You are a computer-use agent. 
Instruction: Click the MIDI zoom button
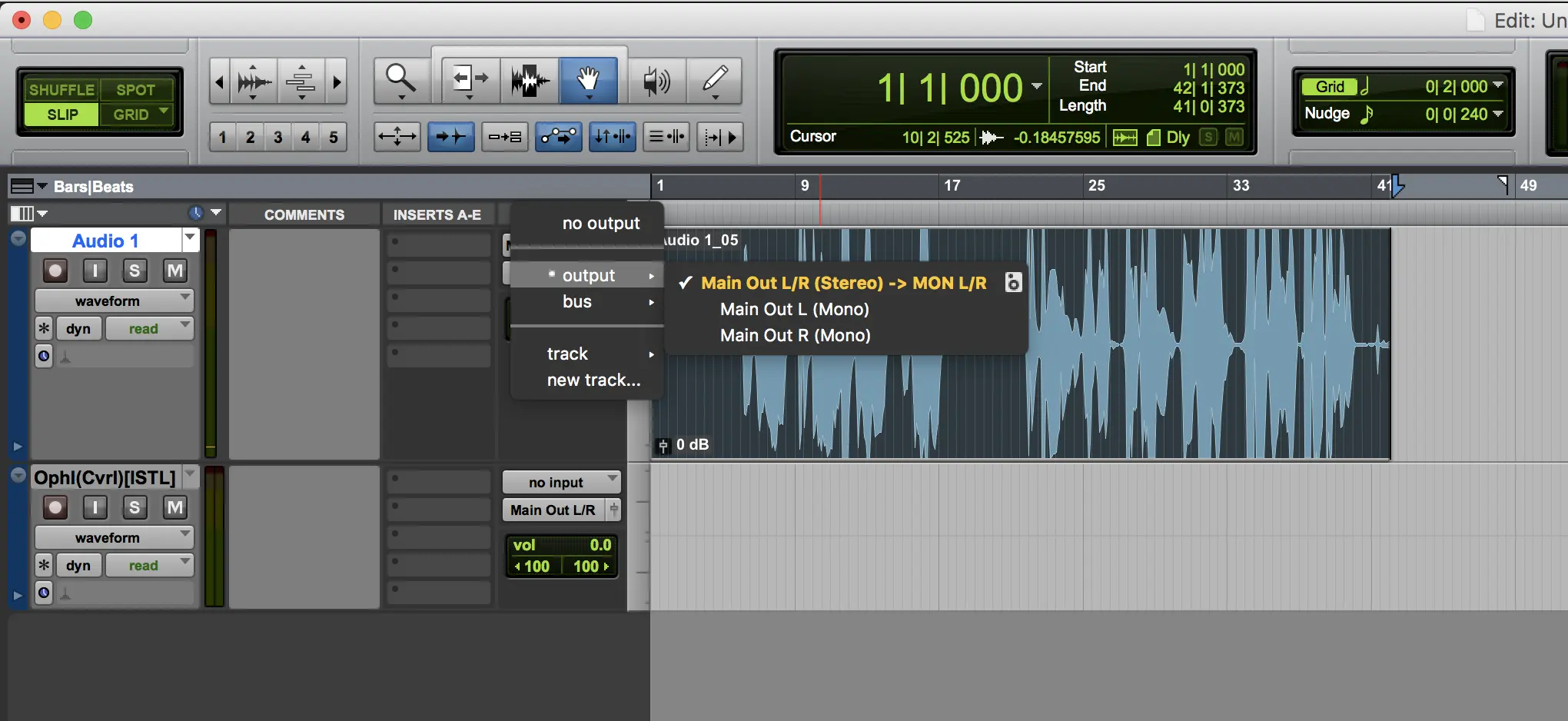click(301, 81)
